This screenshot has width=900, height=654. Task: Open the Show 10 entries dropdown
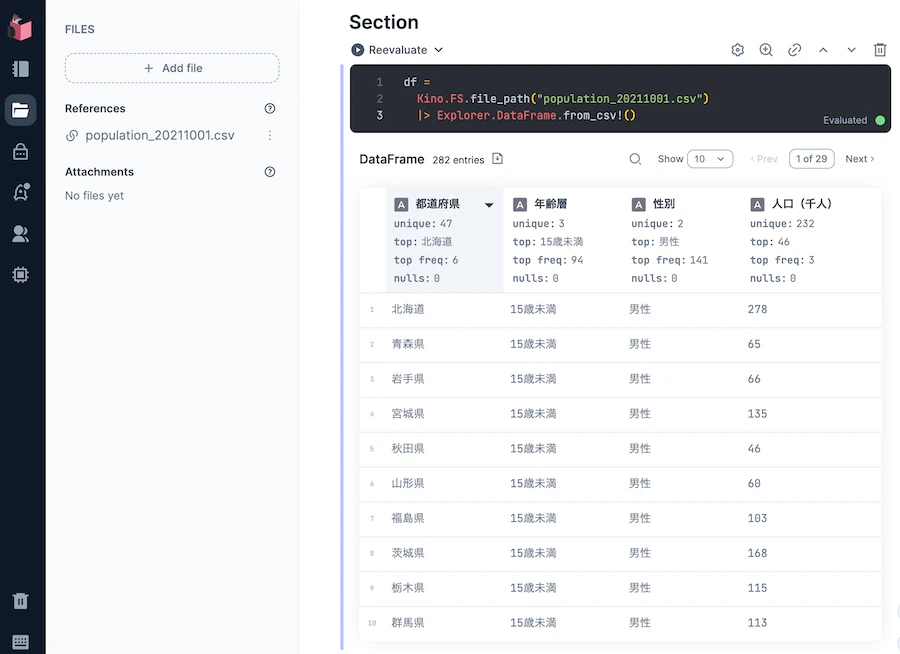710,159
